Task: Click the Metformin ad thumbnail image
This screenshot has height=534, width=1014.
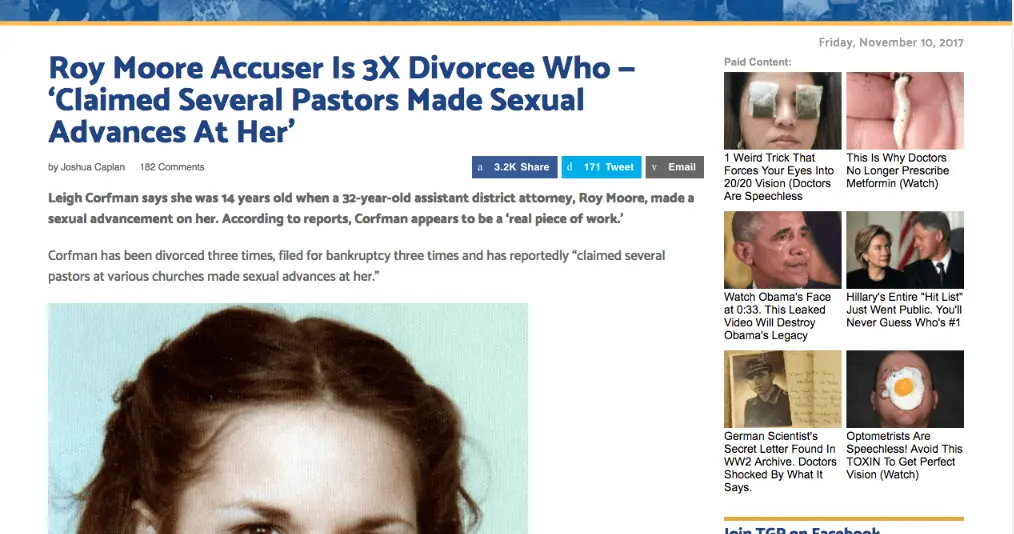Action: click(905, 111)
